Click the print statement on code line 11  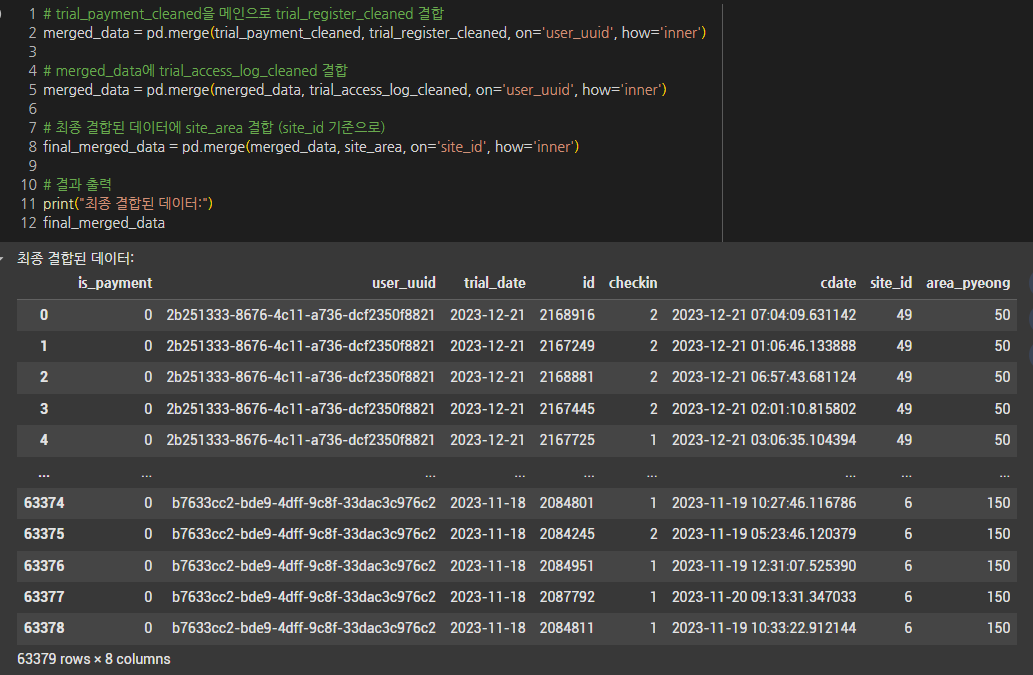pyautogui.click(x=128, y=203)
